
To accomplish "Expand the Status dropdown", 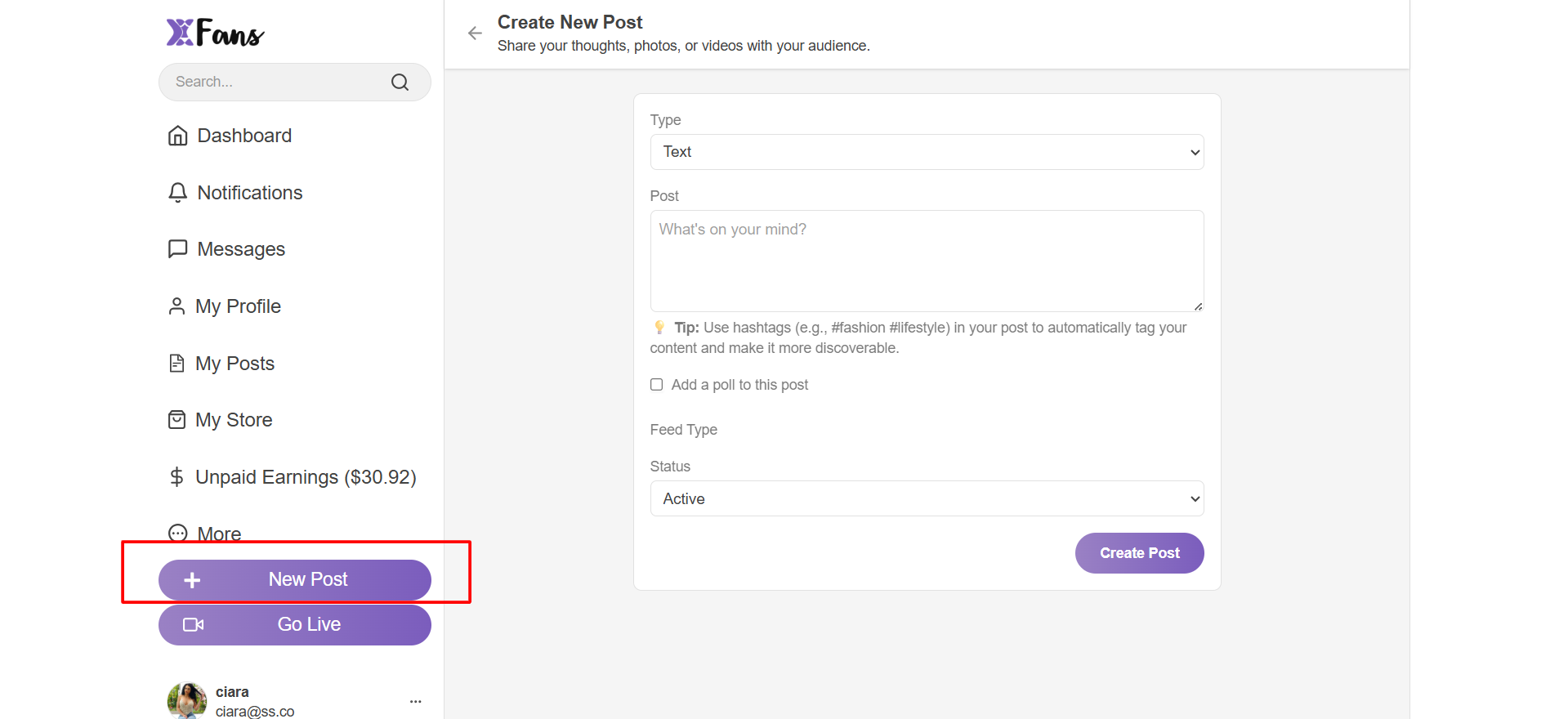I will point(927,498).
